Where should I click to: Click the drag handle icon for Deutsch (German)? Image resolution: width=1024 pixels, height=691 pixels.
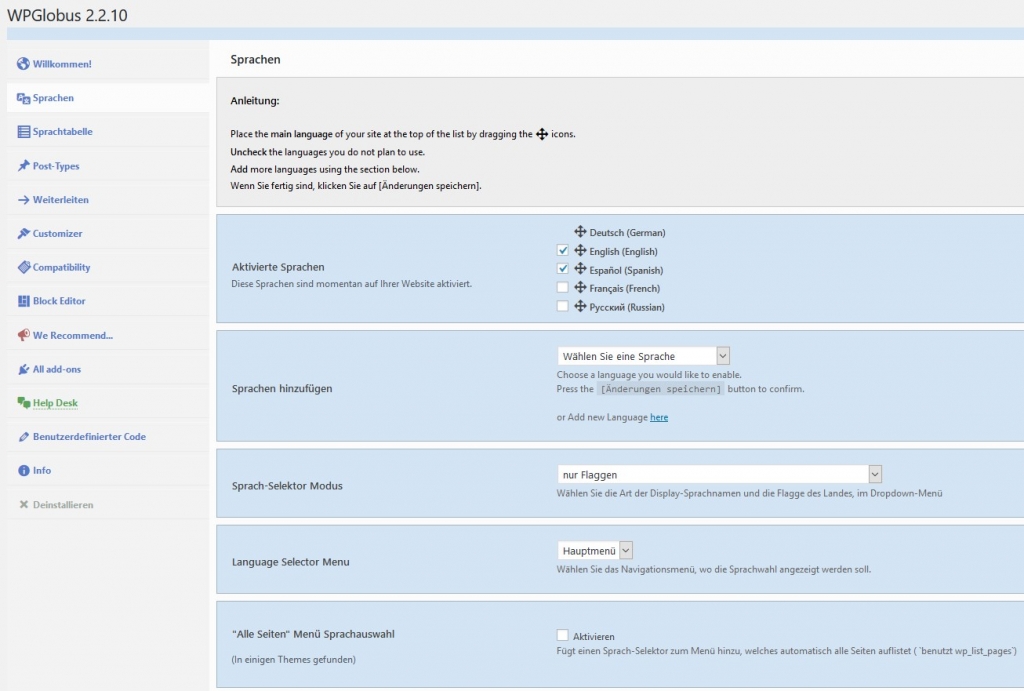[x=580, y=231]
